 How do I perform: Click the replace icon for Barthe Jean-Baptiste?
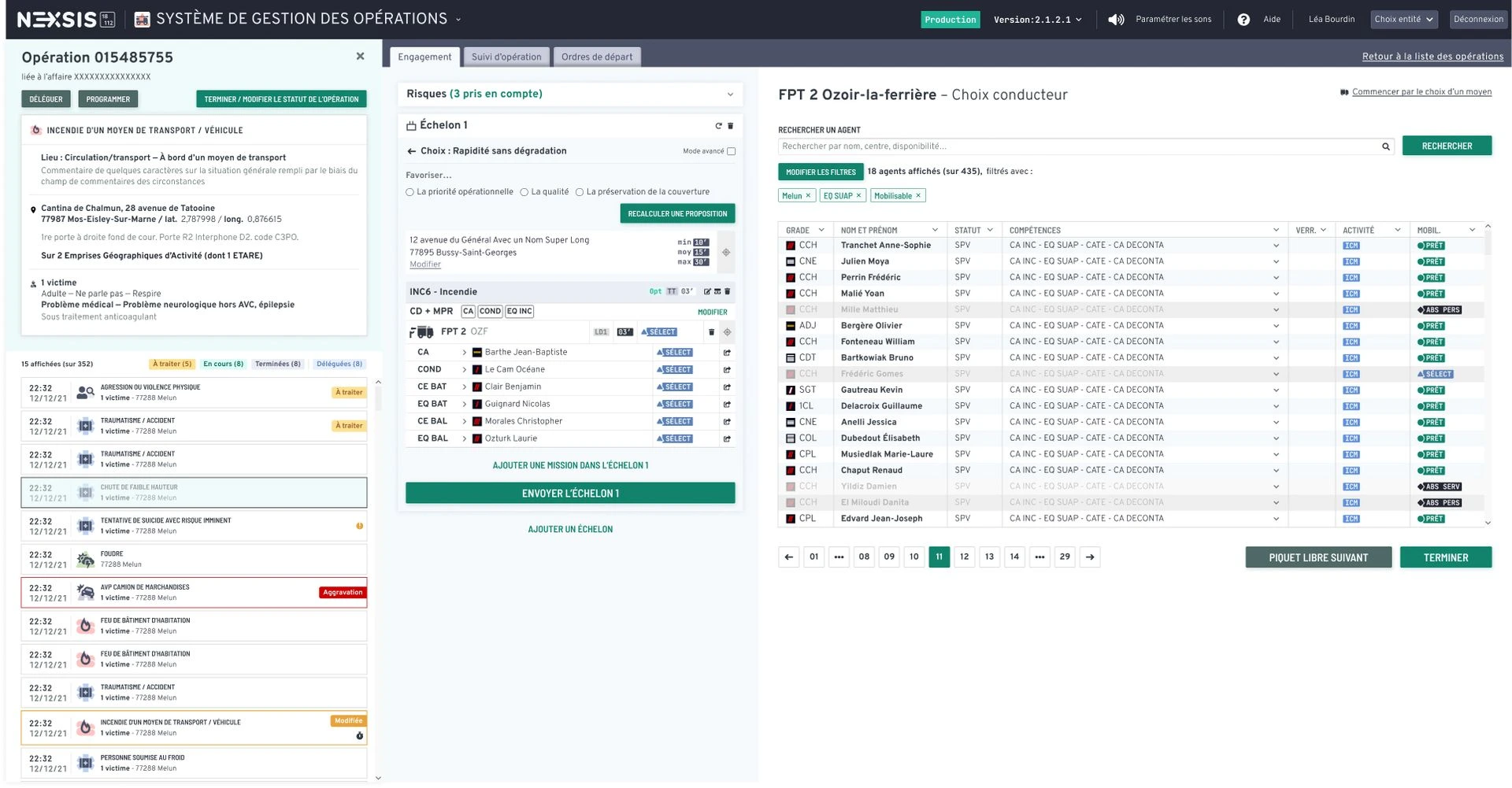click(727, 353)
